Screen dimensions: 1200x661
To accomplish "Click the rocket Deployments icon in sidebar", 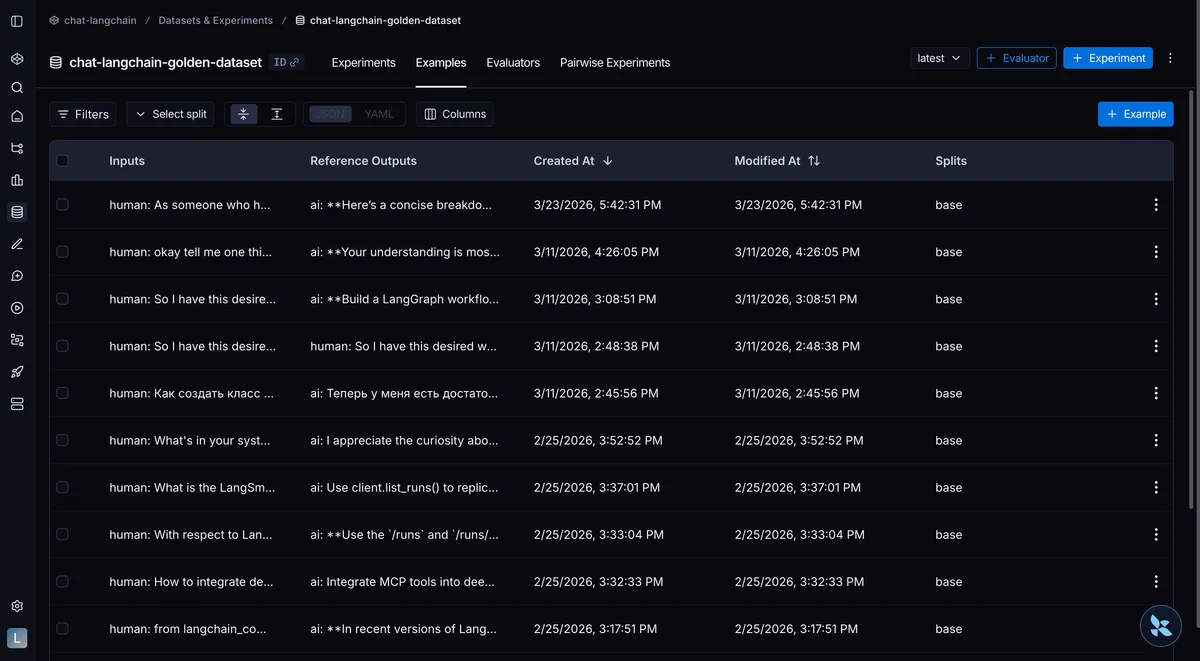I will 17,372.
